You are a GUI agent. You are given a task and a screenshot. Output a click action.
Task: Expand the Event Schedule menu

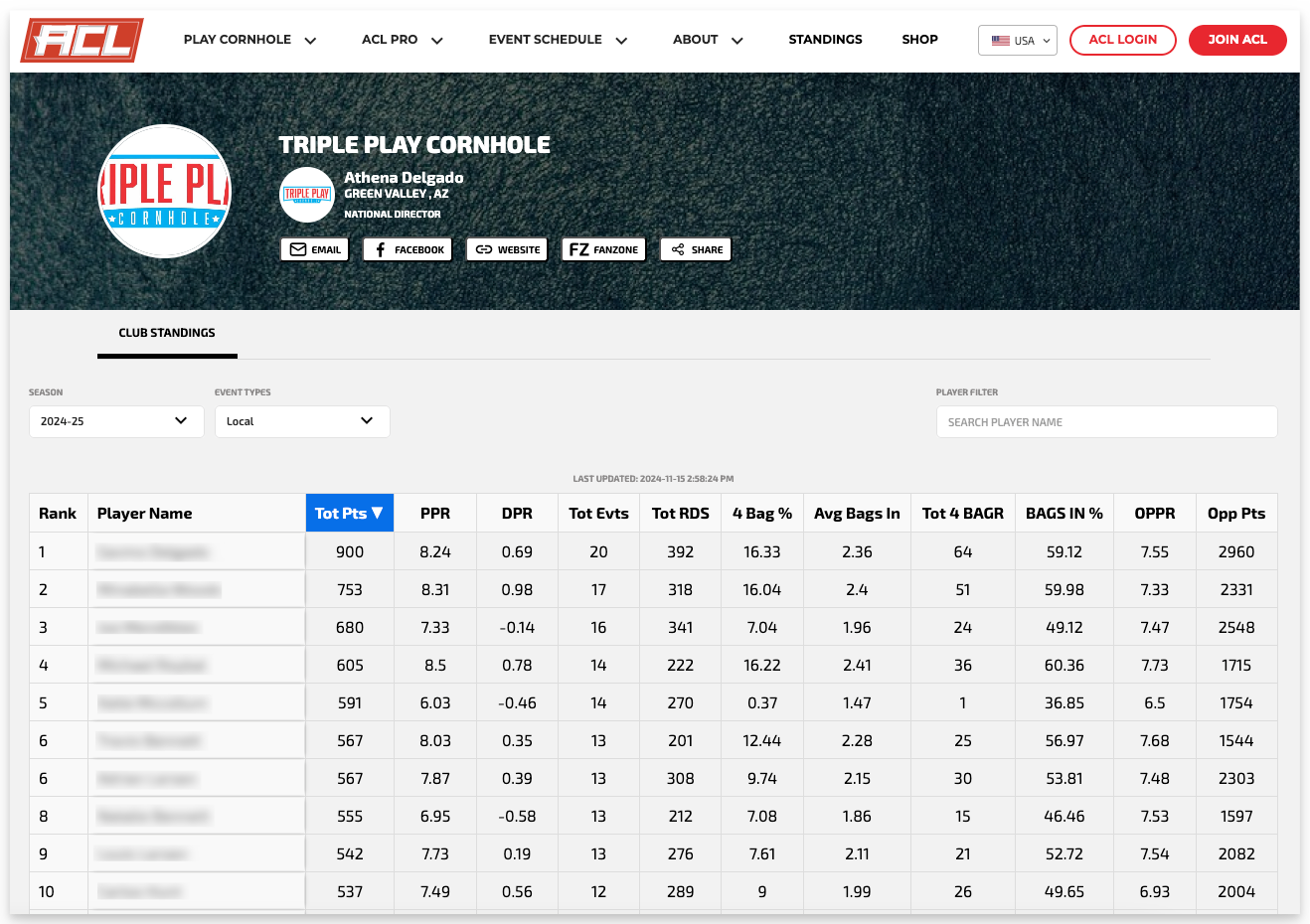pos(559,40)
